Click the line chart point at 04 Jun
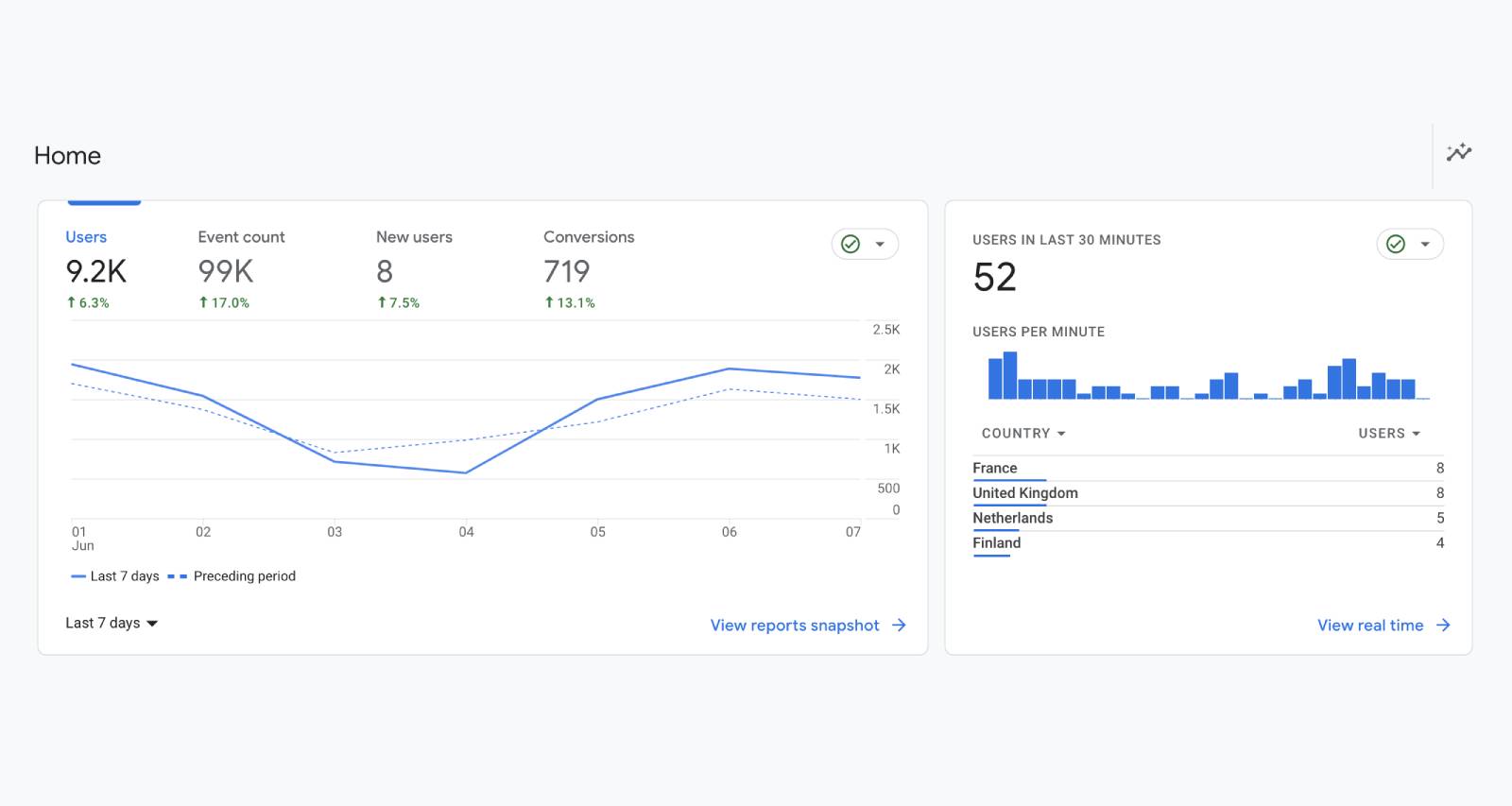This screenshot has height=806, width=1512. (x=466, y=472)
